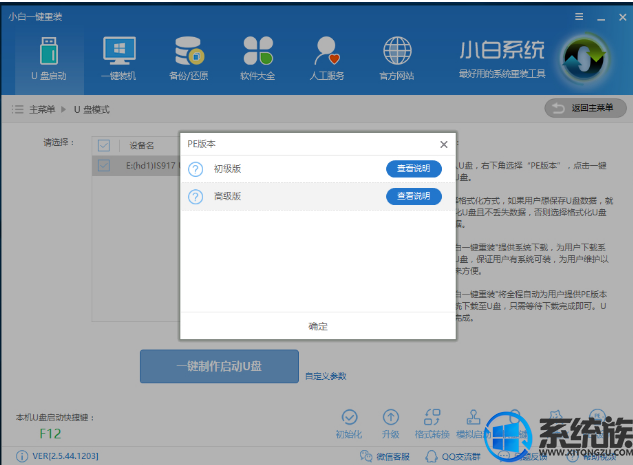
Task: Open 微信客服 in status bar
Action: (385, 457)
